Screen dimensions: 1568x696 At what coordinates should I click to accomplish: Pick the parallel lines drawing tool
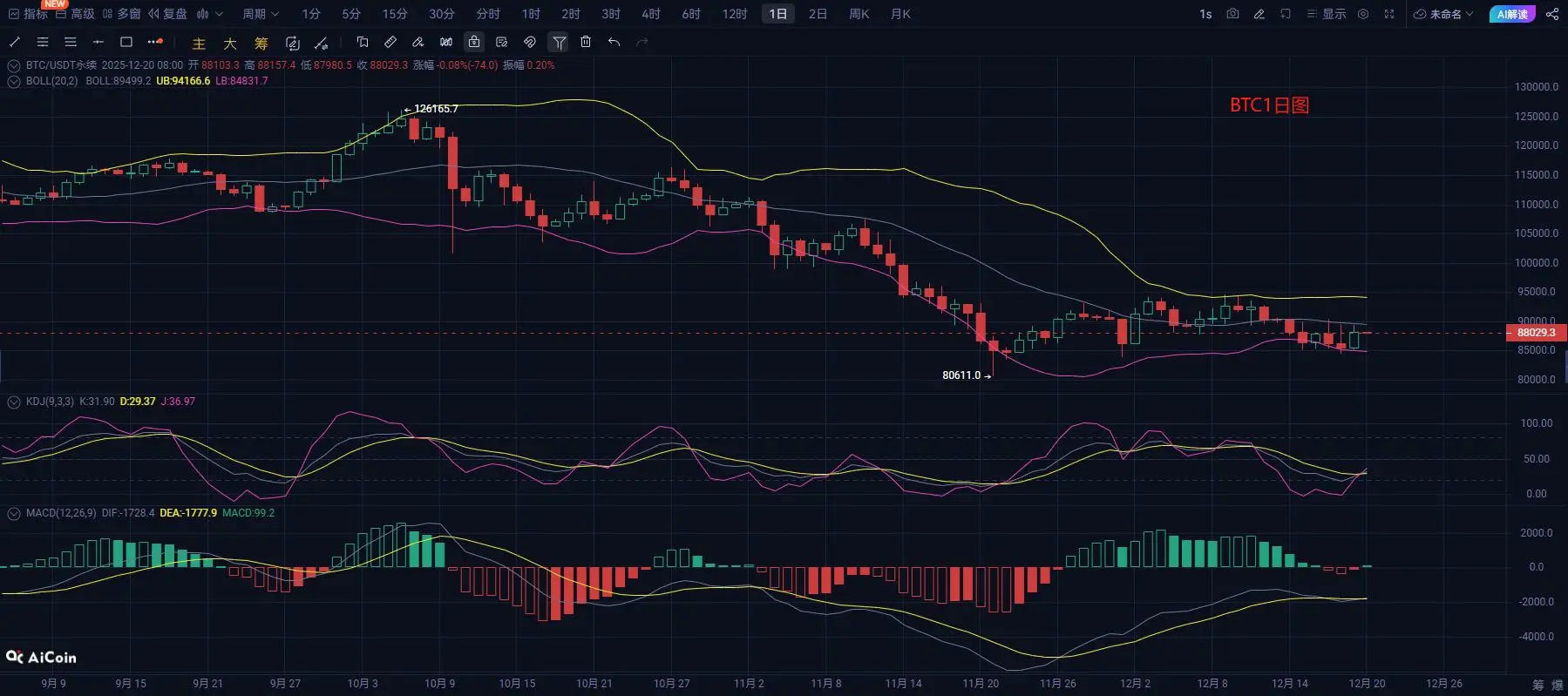click(x=43, y=42)
